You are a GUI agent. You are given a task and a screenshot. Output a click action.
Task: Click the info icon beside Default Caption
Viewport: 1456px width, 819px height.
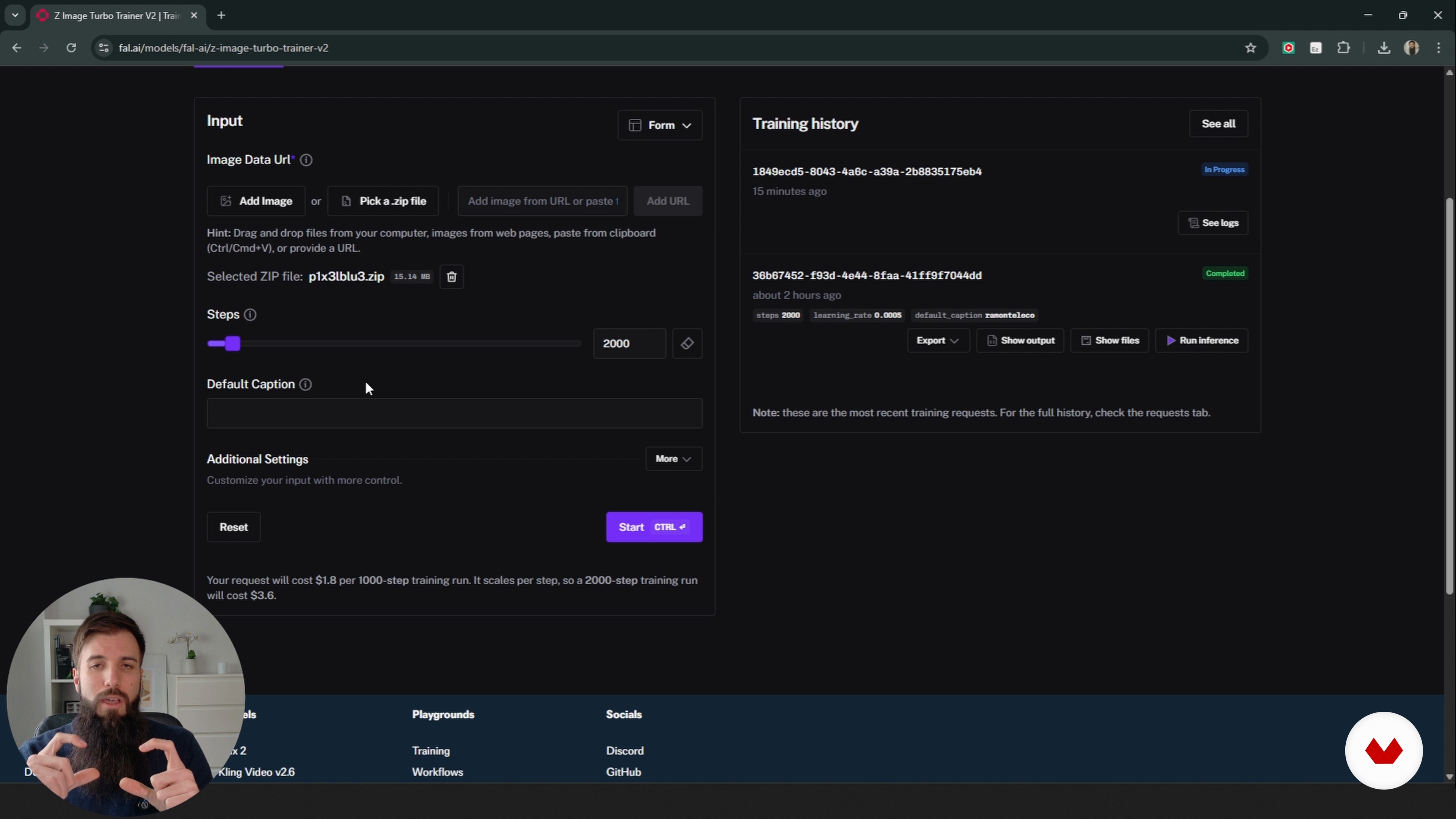[305, 384]
